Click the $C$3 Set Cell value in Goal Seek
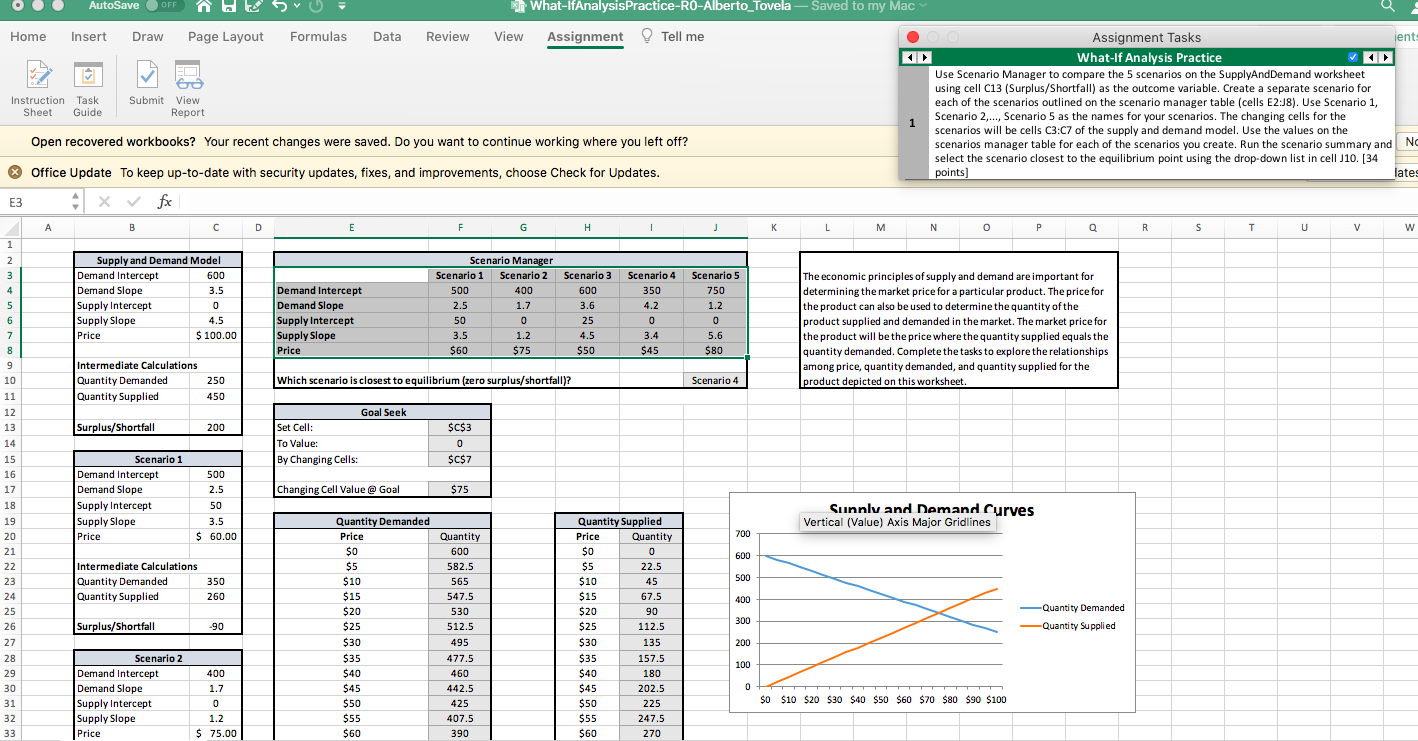The image size is (1418, 741). [460, 427]
